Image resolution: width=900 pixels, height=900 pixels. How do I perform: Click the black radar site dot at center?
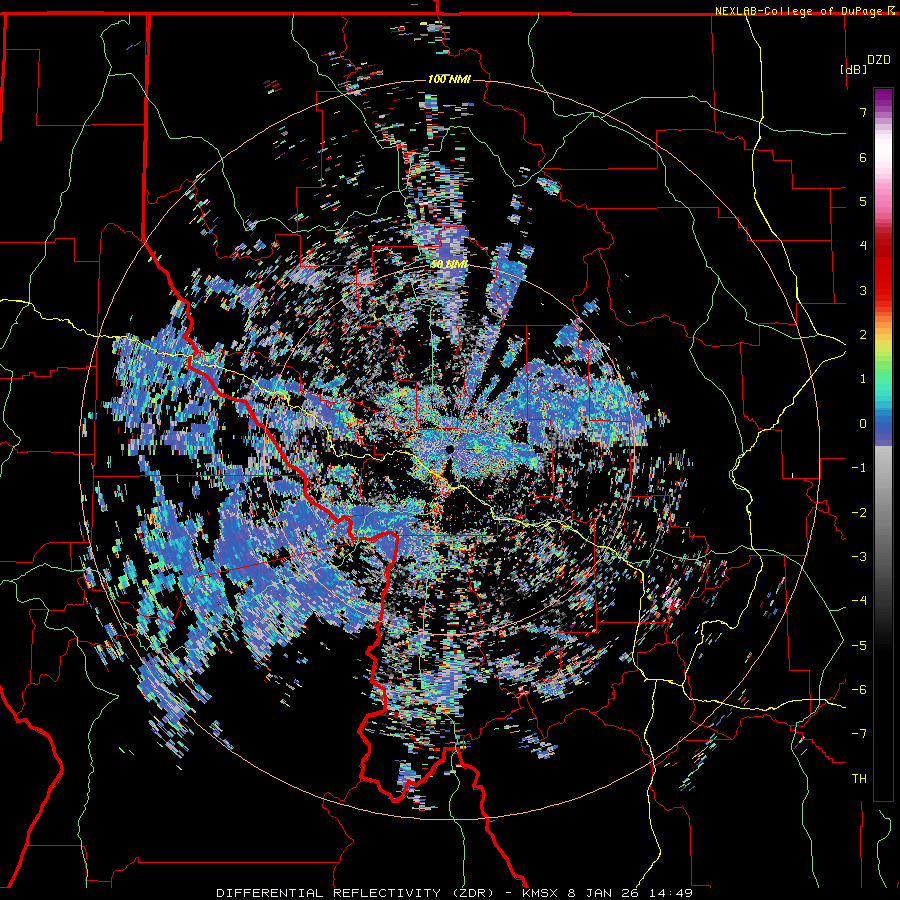[x=449, y=449]
